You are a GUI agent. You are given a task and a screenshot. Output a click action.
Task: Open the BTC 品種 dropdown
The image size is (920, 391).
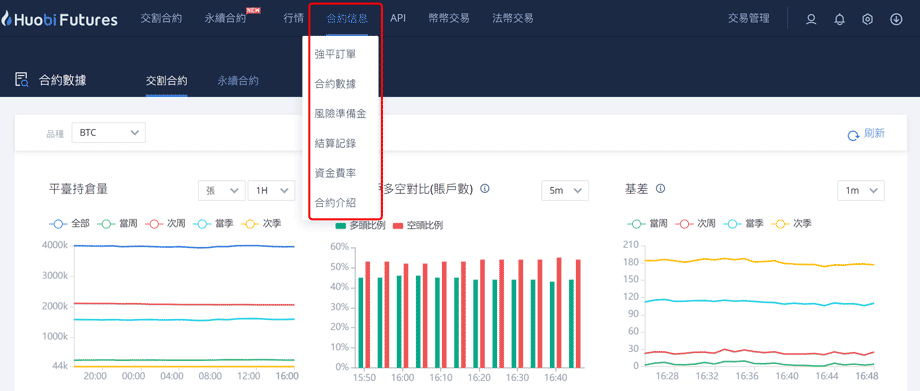[109, 133]
